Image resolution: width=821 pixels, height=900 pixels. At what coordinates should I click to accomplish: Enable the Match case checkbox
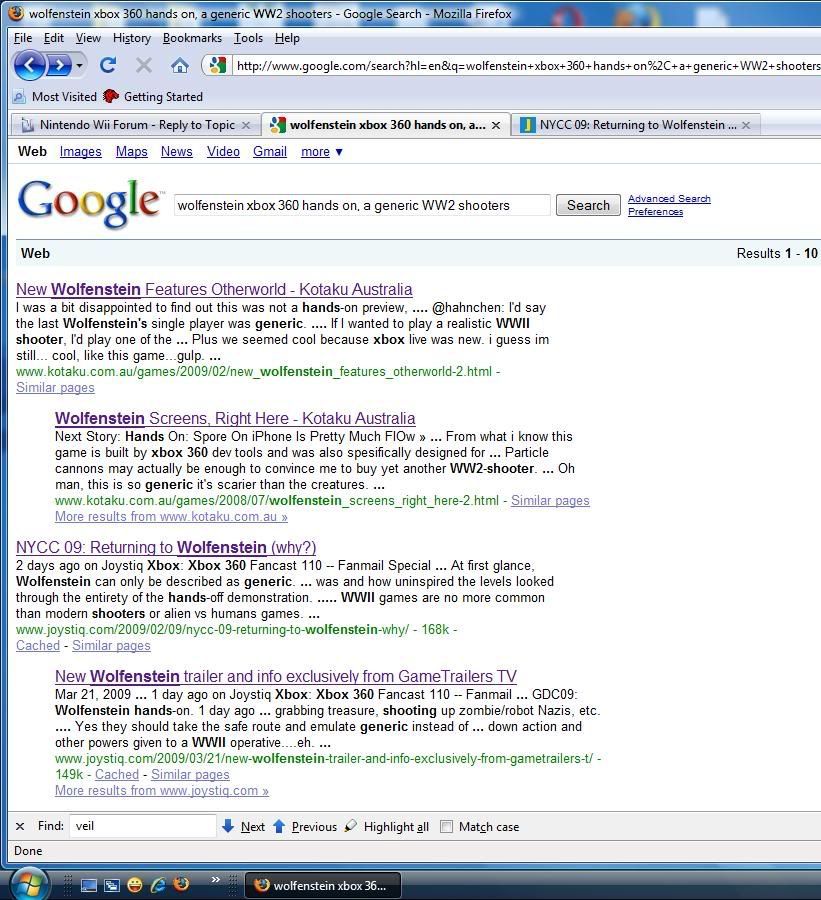446,827
